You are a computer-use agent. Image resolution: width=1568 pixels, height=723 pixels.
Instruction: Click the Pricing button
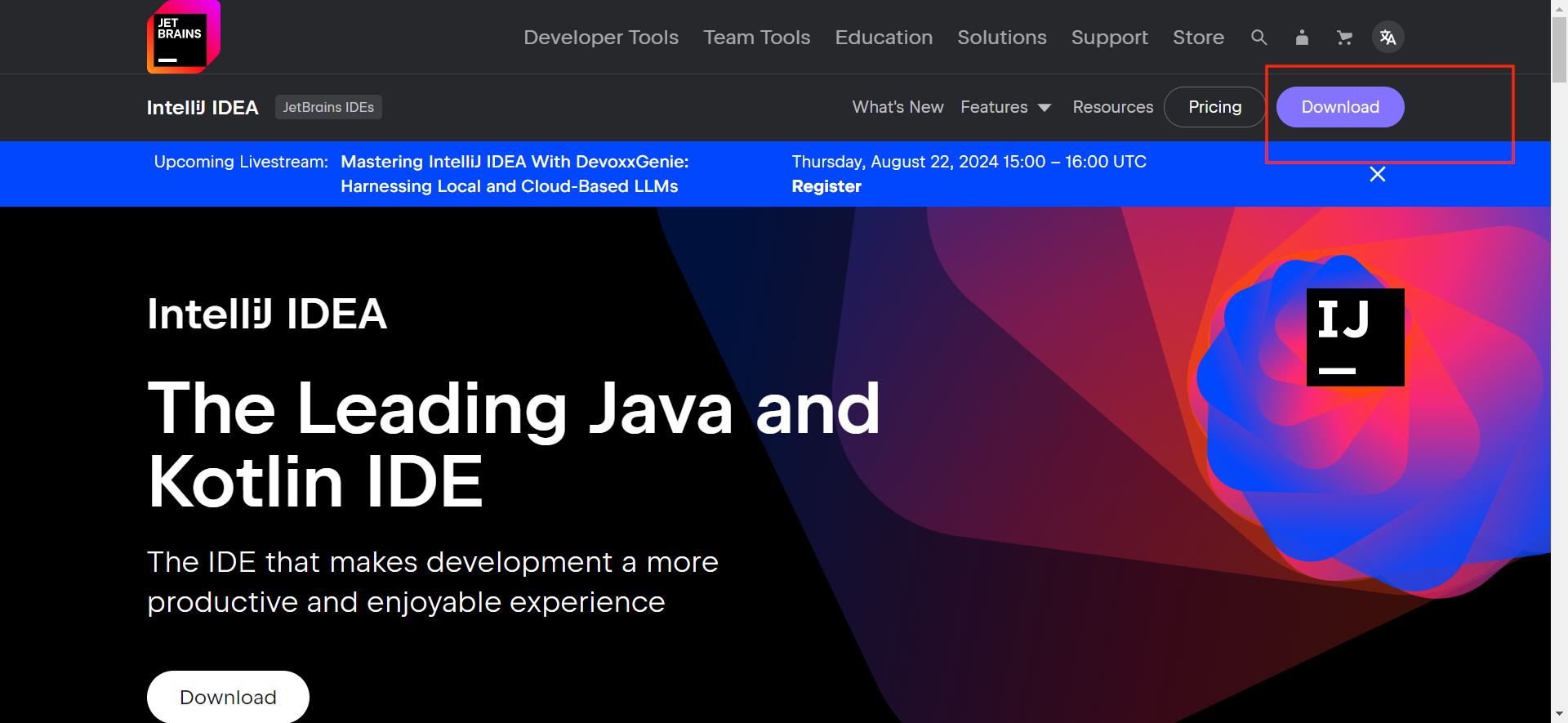1215,107
